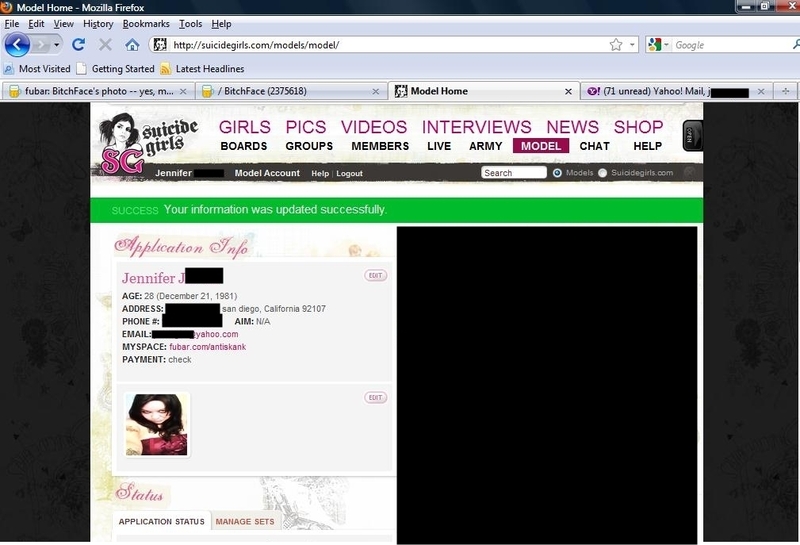Open a new tab with the plus button
This screenshot has width=800, height=545.
pyautogui.click(x=786, y=91)
